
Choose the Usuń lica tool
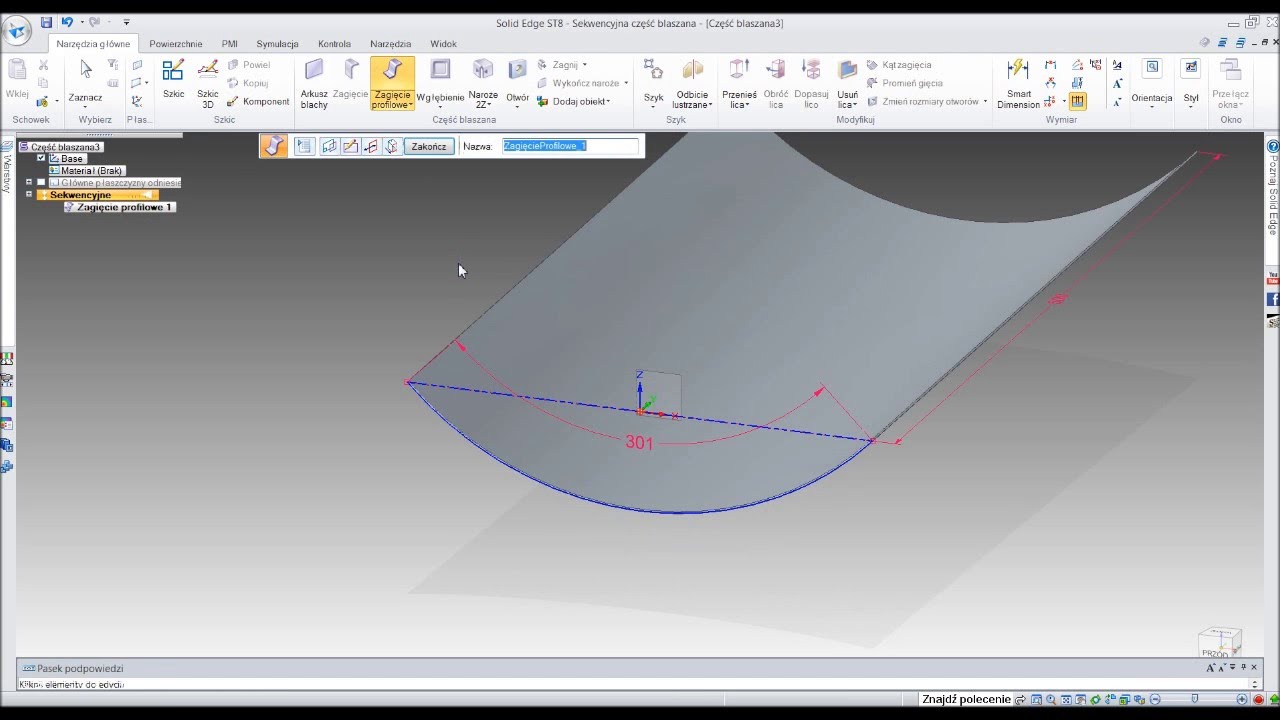[847, 84]
